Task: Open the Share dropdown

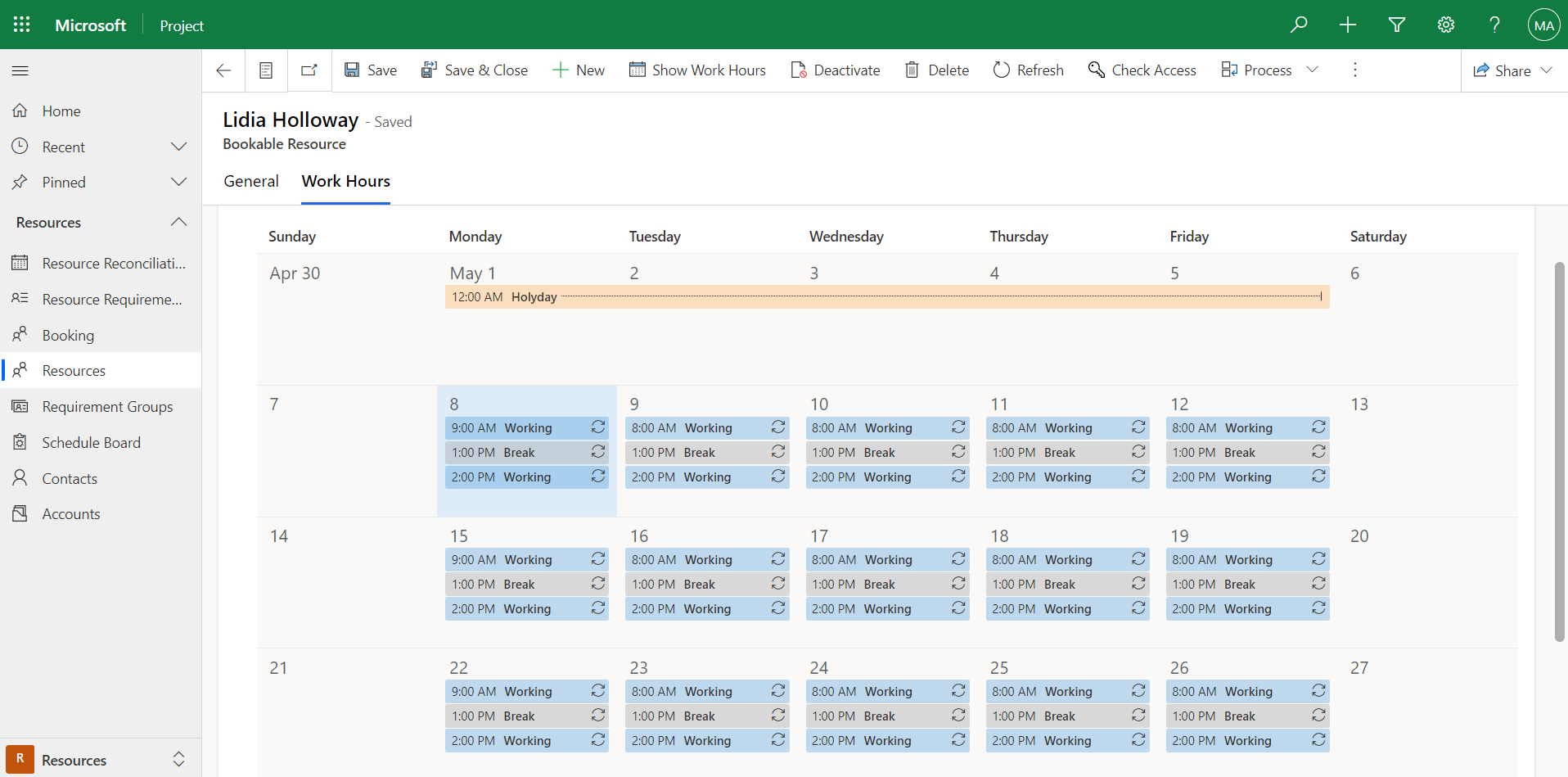Action: (x=1513, y=70)
